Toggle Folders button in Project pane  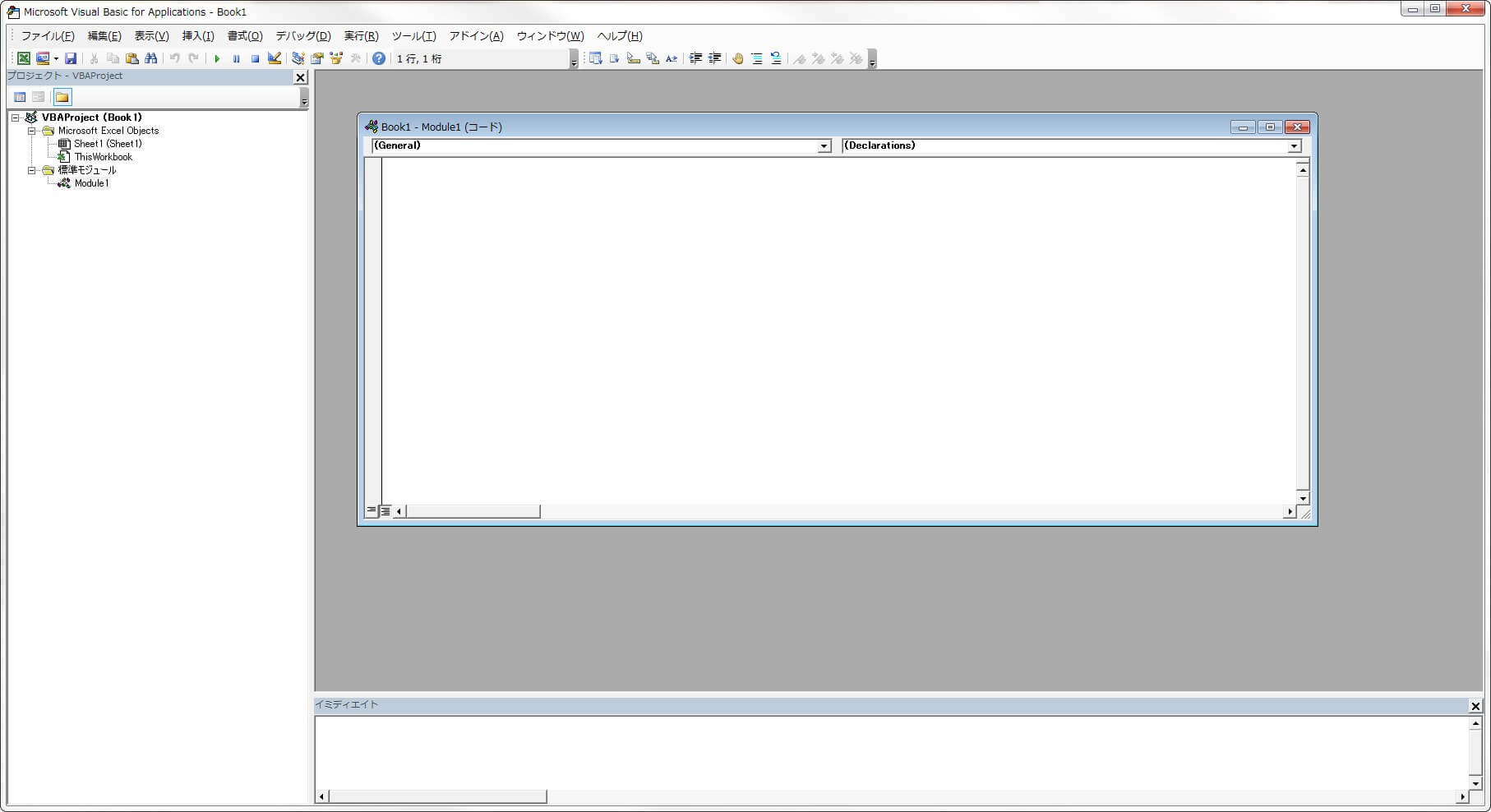62,97
